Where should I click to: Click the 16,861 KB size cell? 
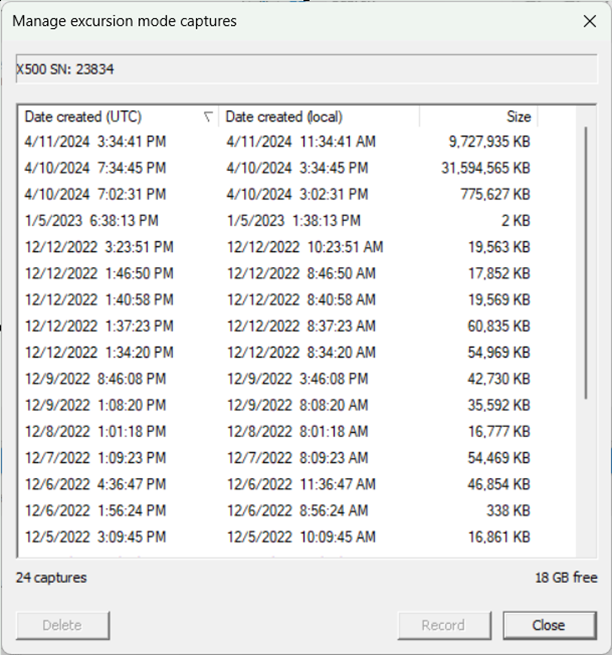point(499,537)
